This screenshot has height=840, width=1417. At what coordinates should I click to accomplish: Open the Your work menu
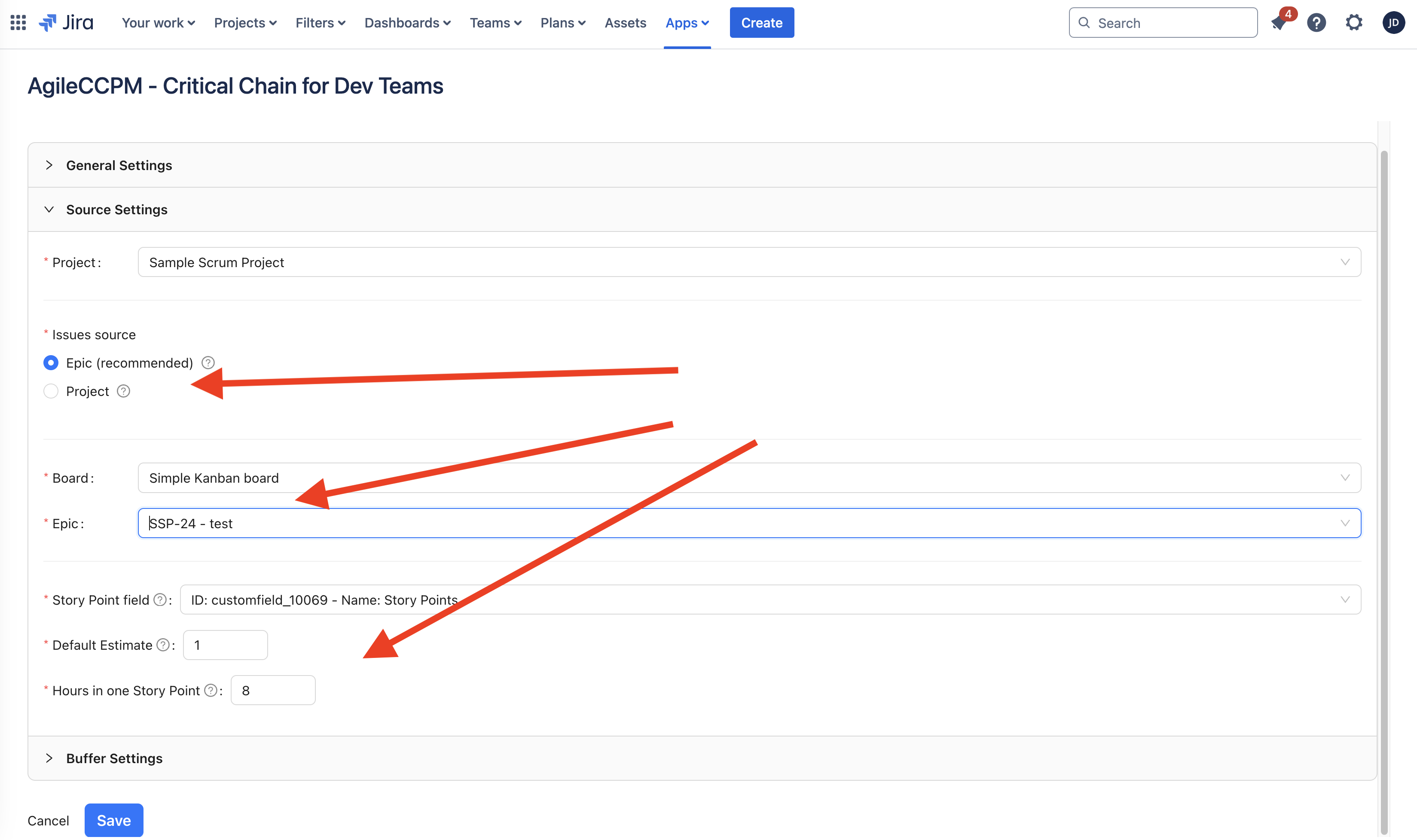(x=158, y=23)
